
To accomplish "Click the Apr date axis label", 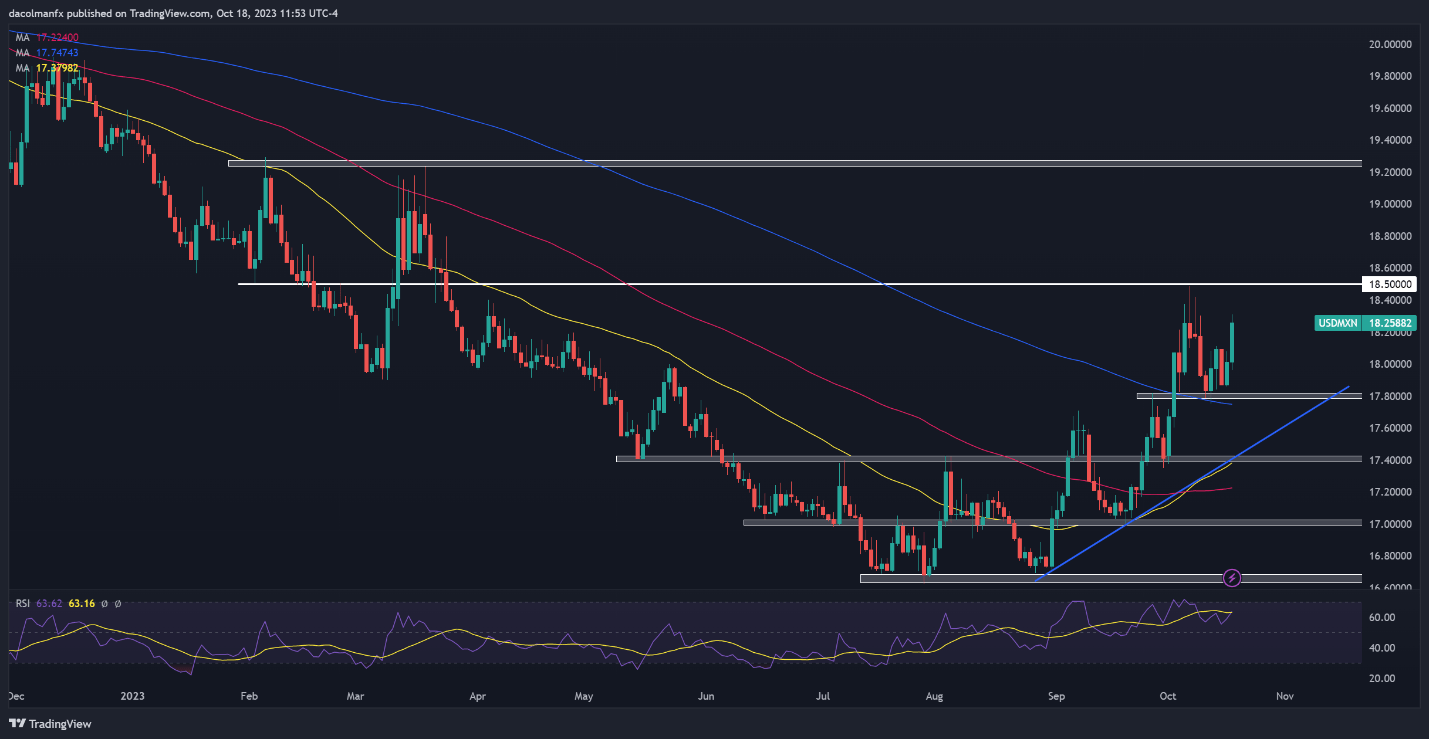I will click(x=476, y=695).
